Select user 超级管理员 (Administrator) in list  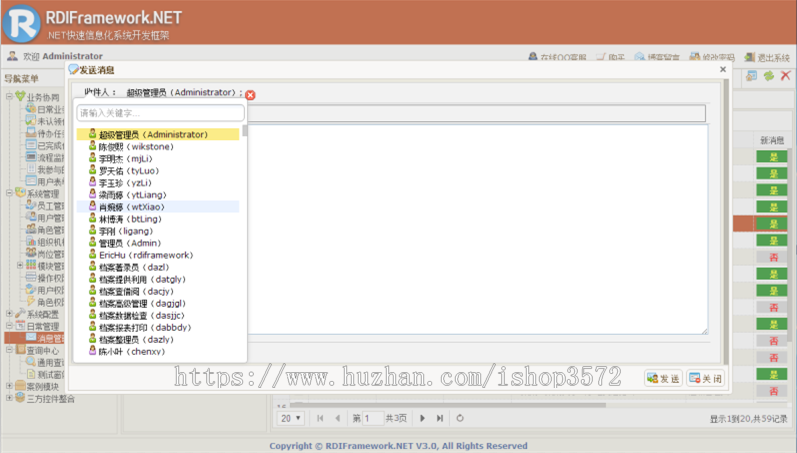pyautogui.click(x=158, y=134)
